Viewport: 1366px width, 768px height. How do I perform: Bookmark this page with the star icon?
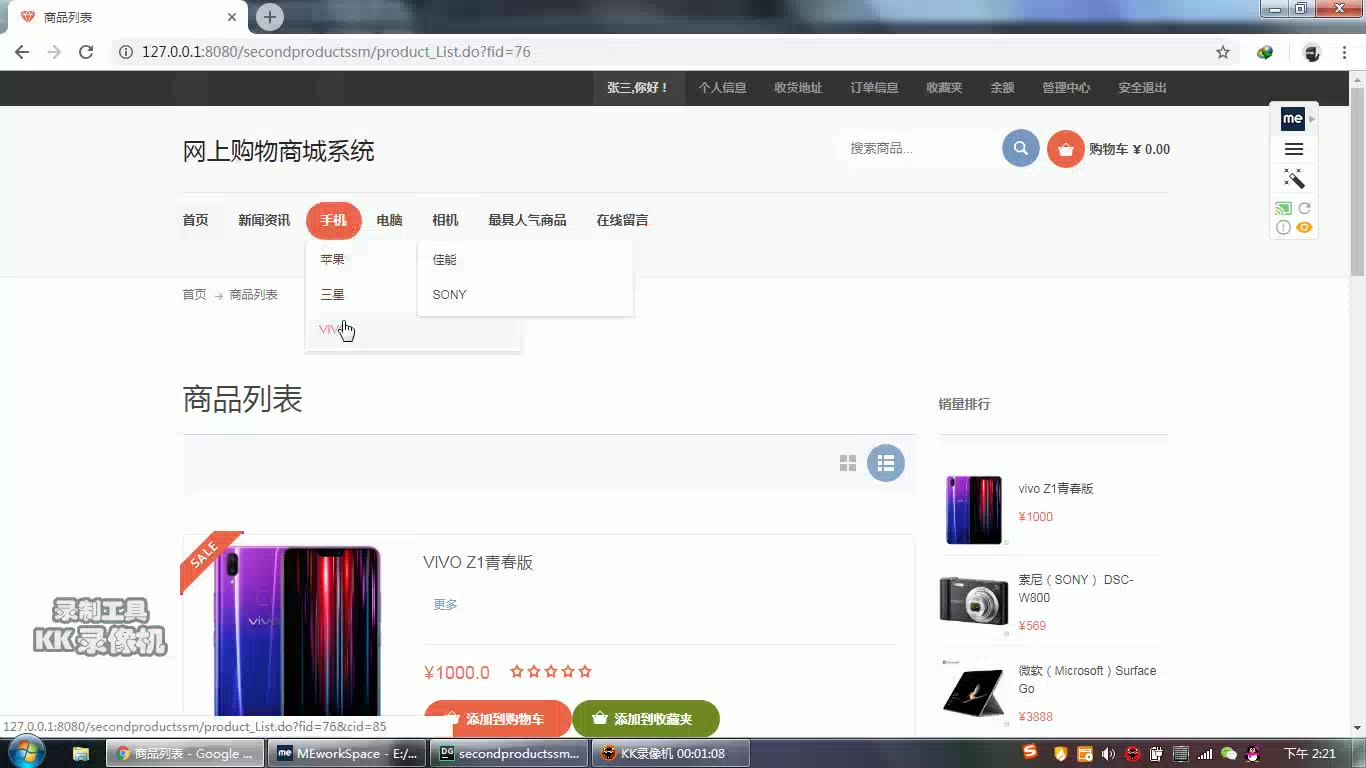point(1223,52)
